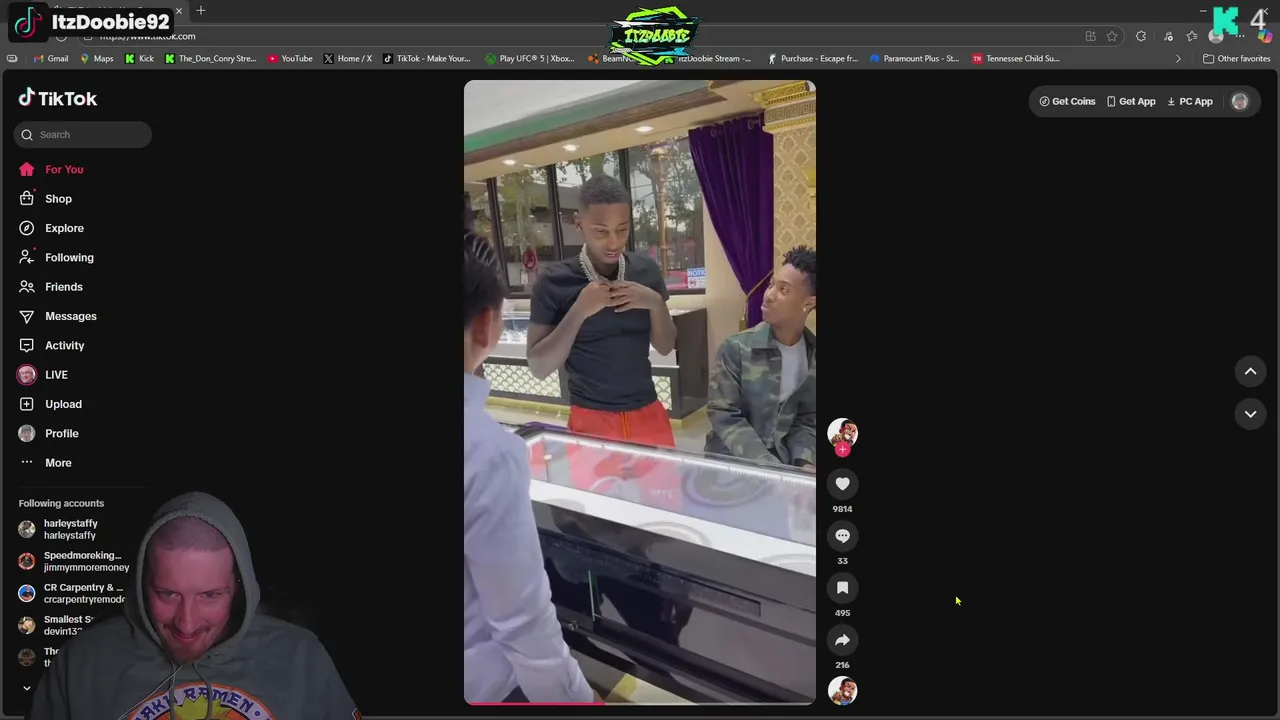This screenshot has width=1280, height=720.
Task: Open Speedmoreking following account
Action: tap(73, 561)
